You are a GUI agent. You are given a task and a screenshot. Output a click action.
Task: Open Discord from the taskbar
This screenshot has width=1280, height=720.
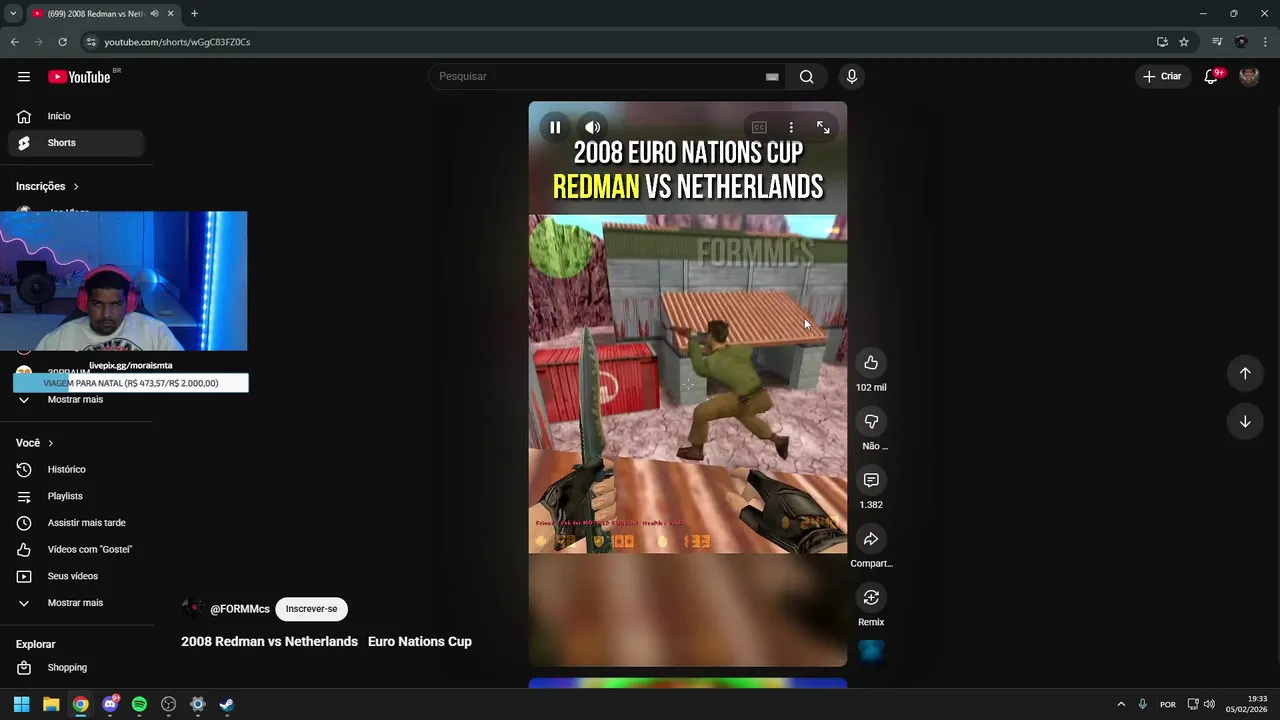110,704
